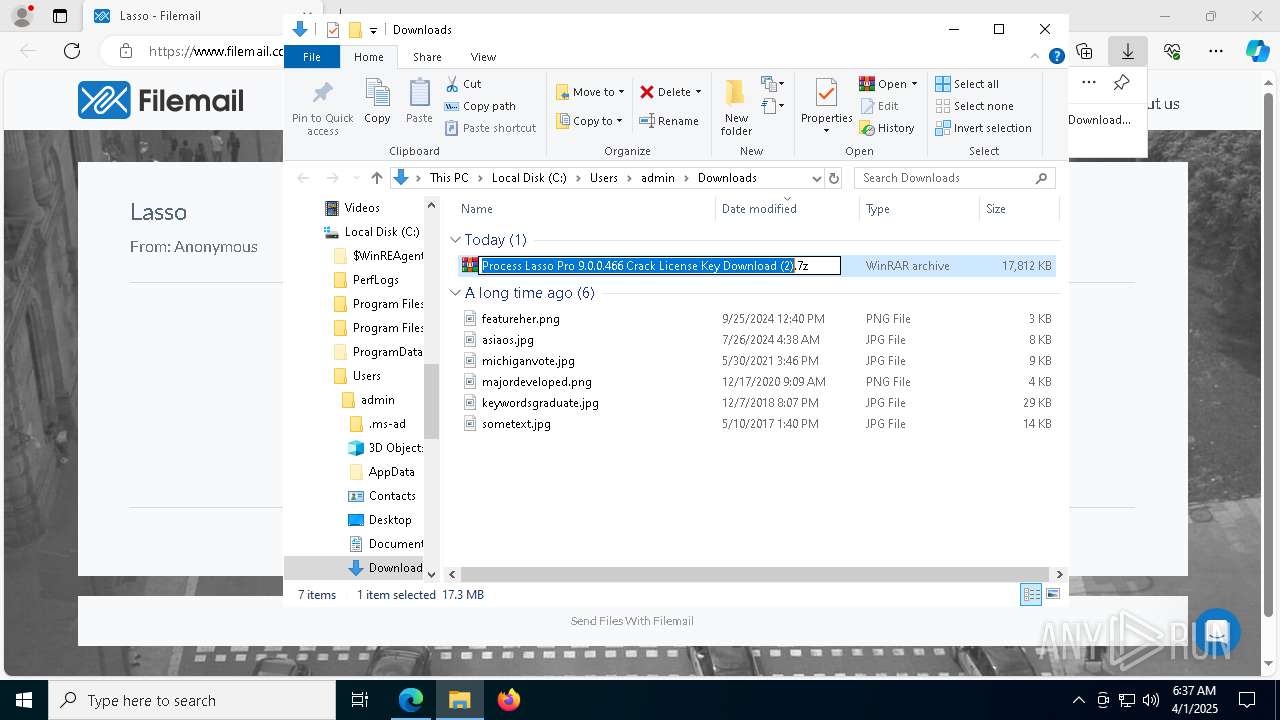The image size is (1280, 720).
Task: Click horizontal scrollbar right arrow
Action: pos(1059,574)
